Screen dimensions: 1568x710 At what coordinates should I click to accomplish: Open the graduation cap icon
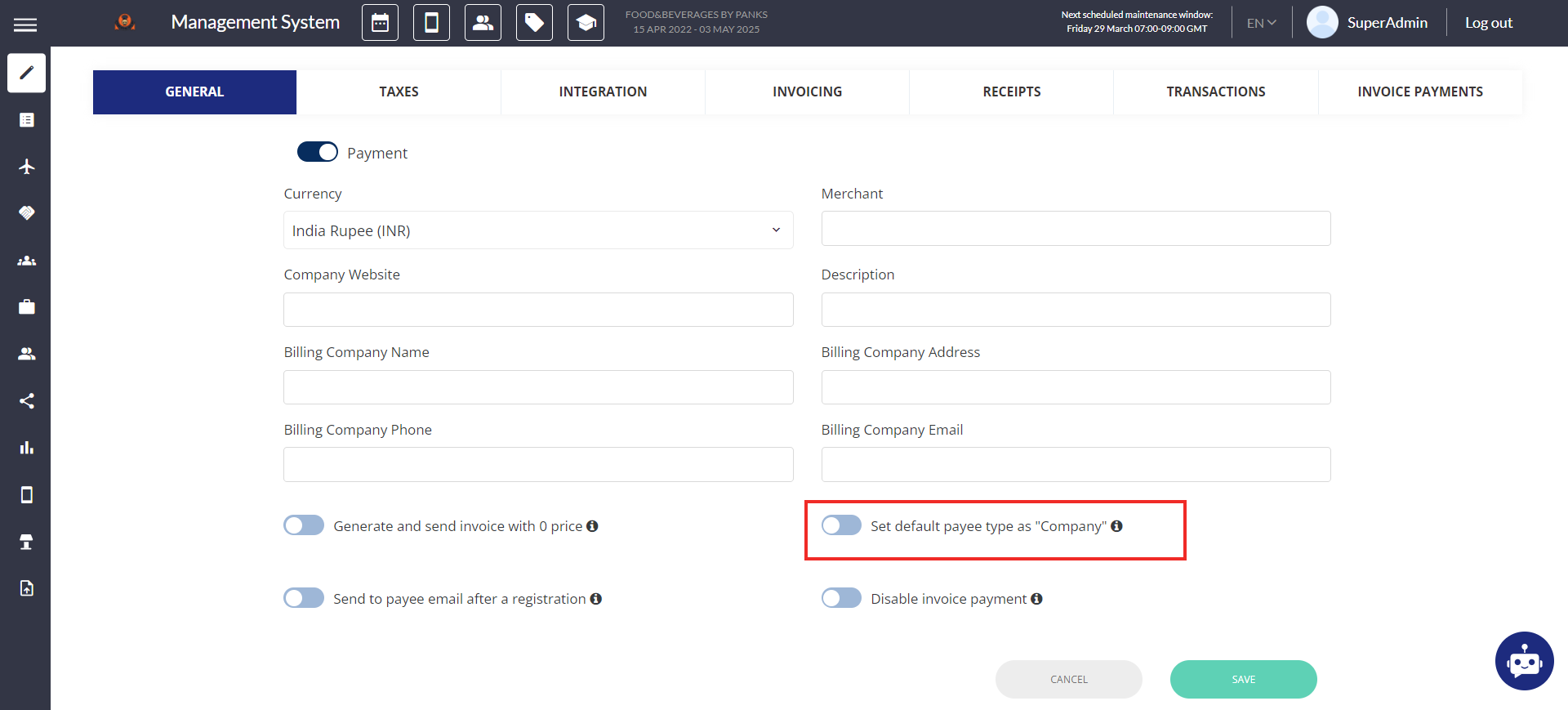click(x=586, y=23)
